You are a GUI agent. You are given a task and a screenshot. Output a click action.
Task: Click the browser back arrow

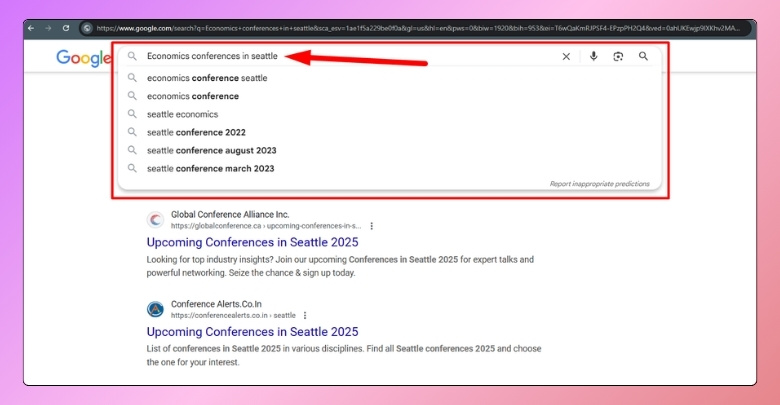click(31, 28)
